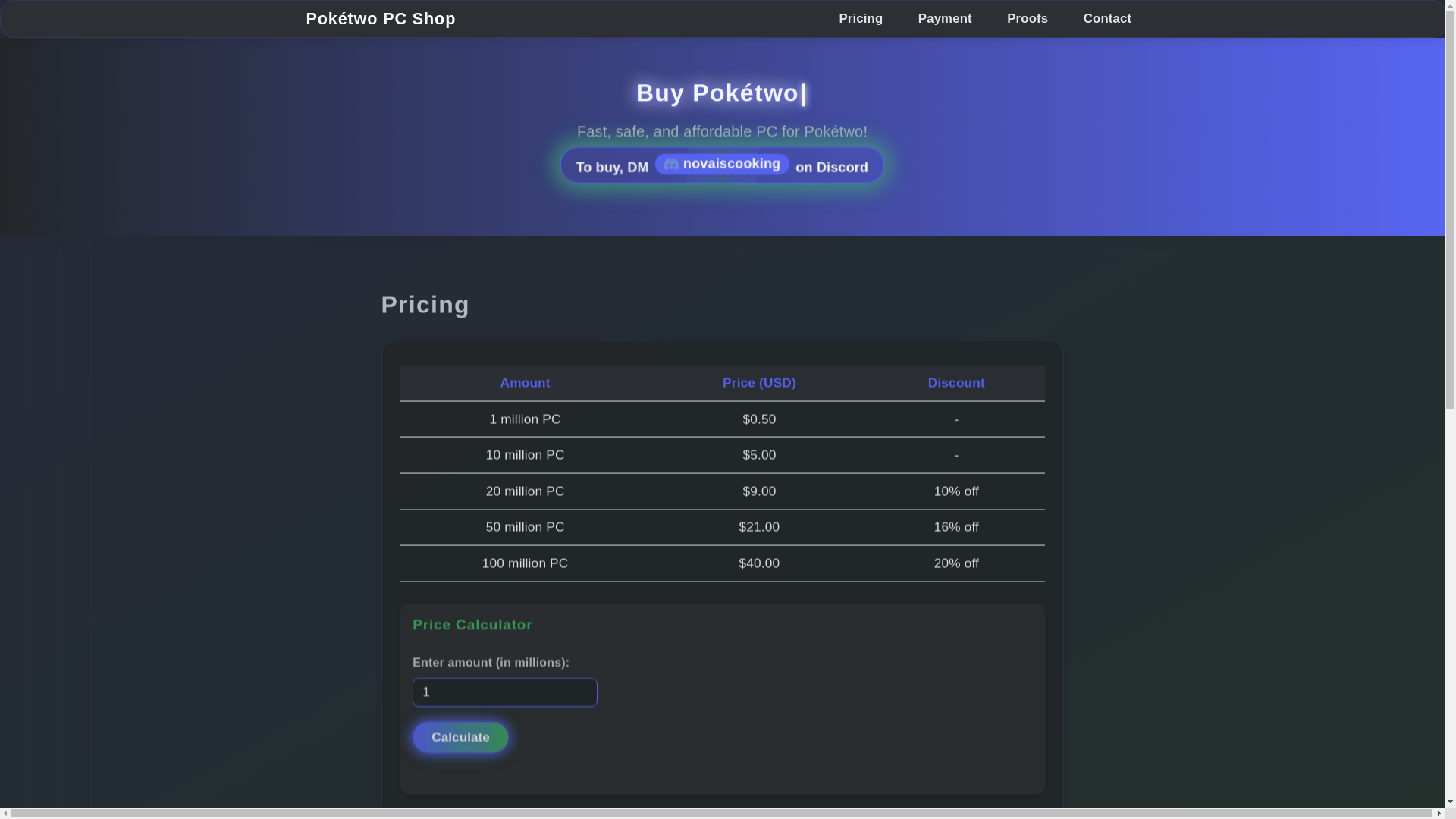Viewport: 1456px width, 819px height.
Task: Click the Amount column header
Action: pos(525,383)
